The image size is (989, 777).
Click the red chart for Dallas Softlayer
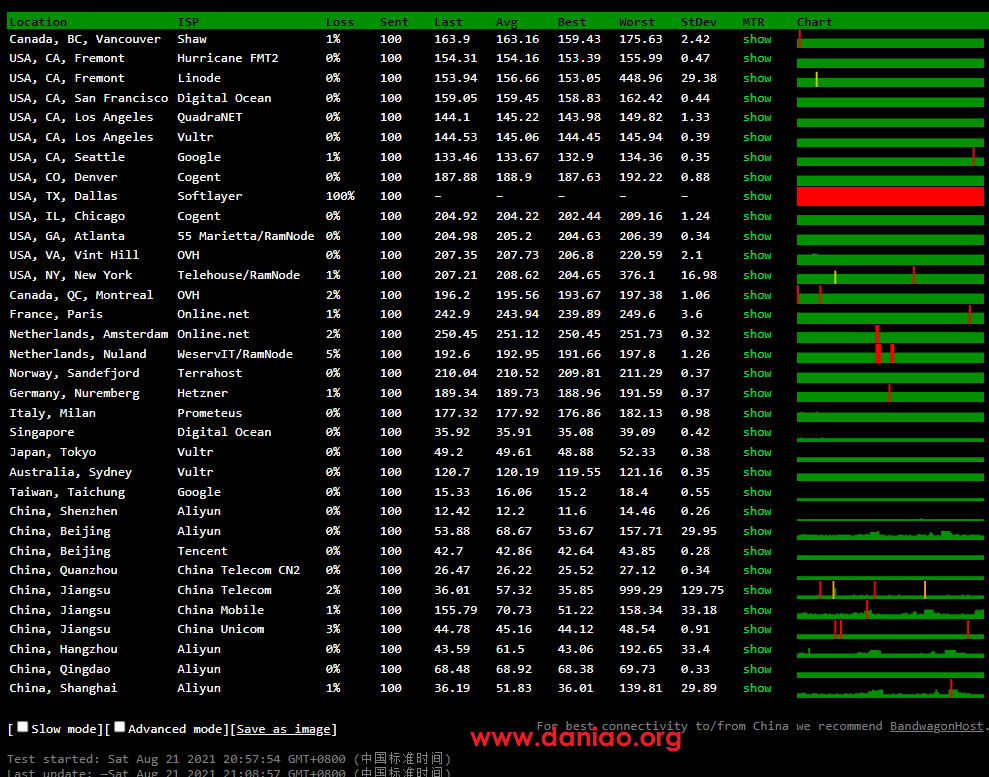pyautogui.click(x=890, y=196)
